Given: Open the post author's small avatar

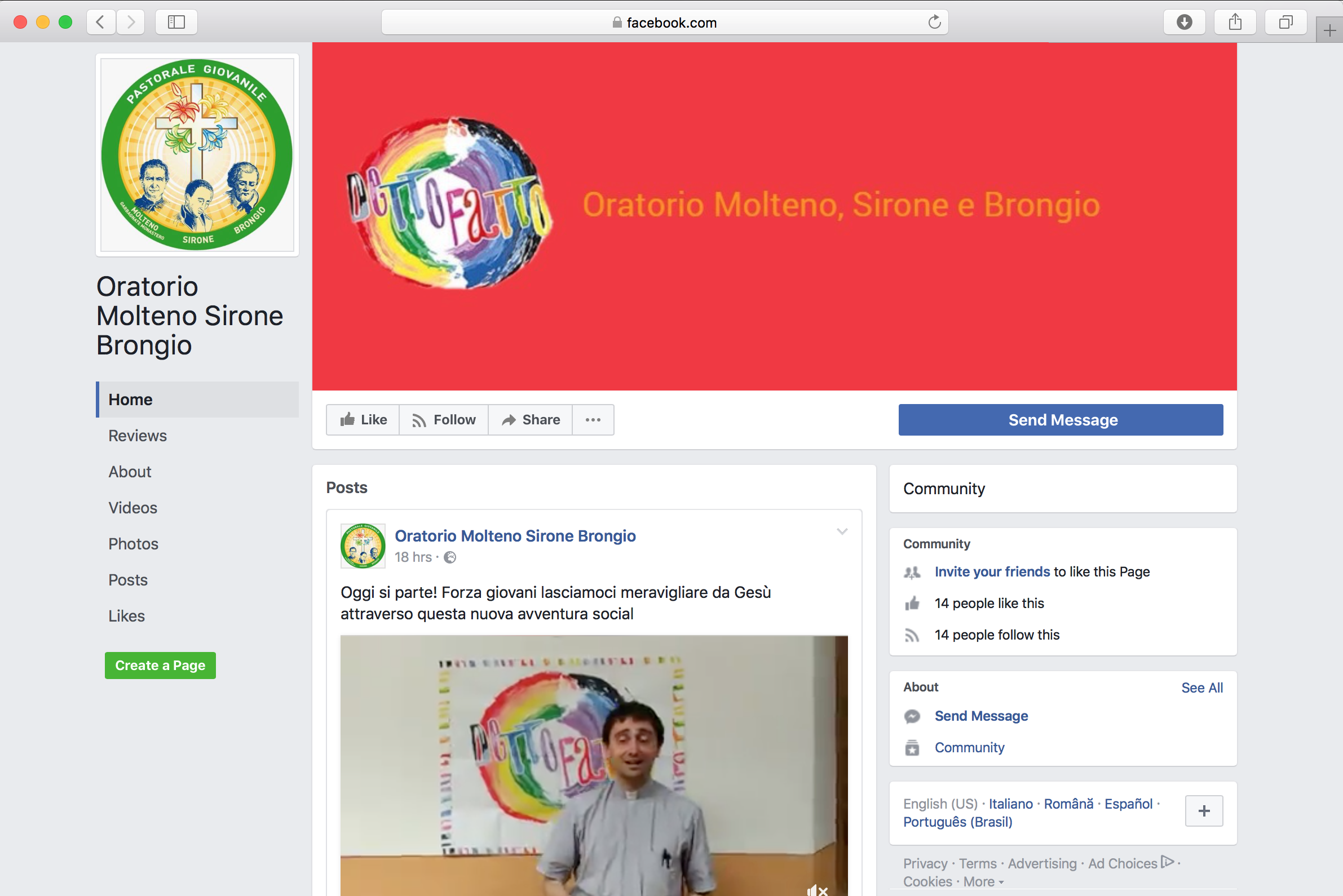Looking at the screenshot, I should pos(363,545).
